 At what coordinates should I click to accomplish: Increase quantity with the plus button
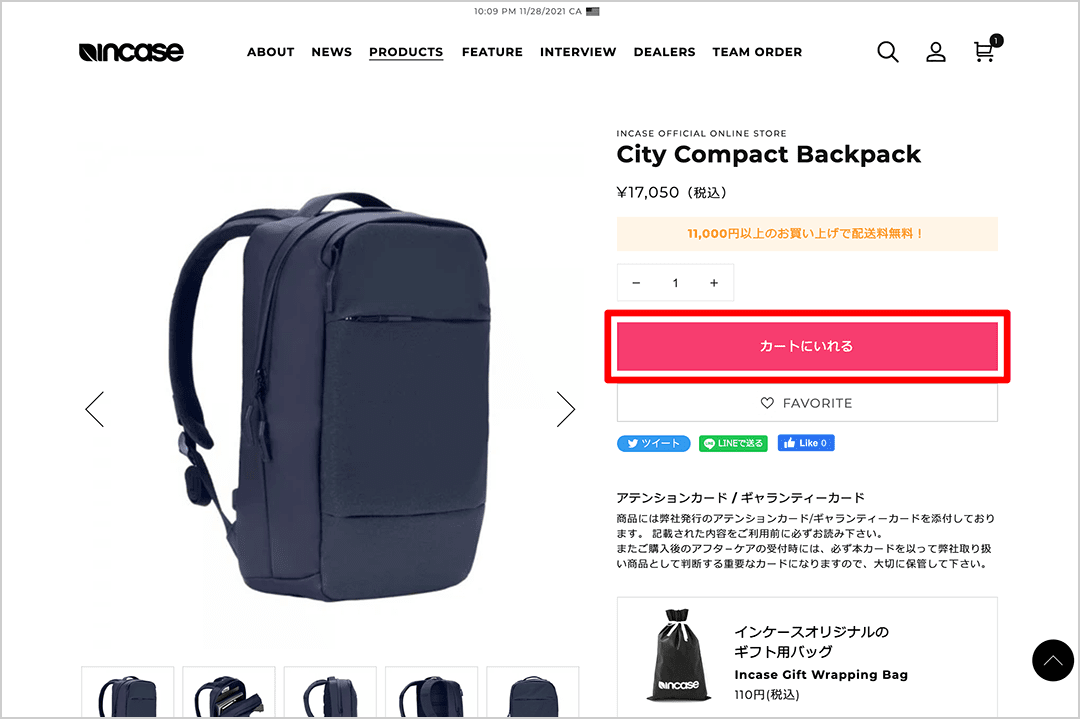(x=714, y=283)
